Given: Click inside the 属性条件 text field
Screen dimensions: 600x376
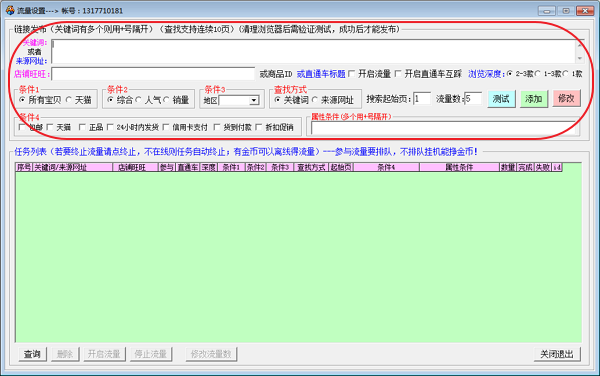Looking at the screenshot, I should click(443, 128).
